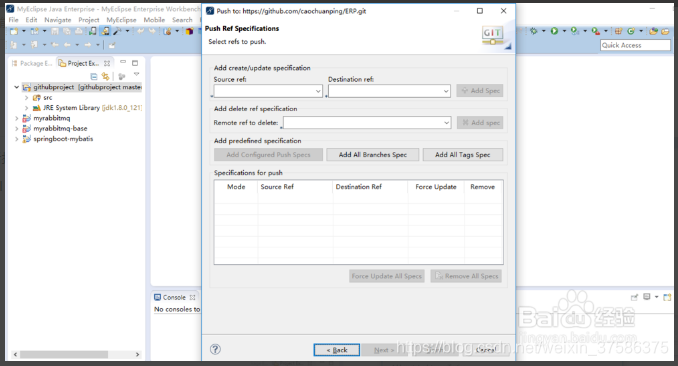Select the Console tab
The height and width of the screenshot is (366, 678).
[174, 297]
